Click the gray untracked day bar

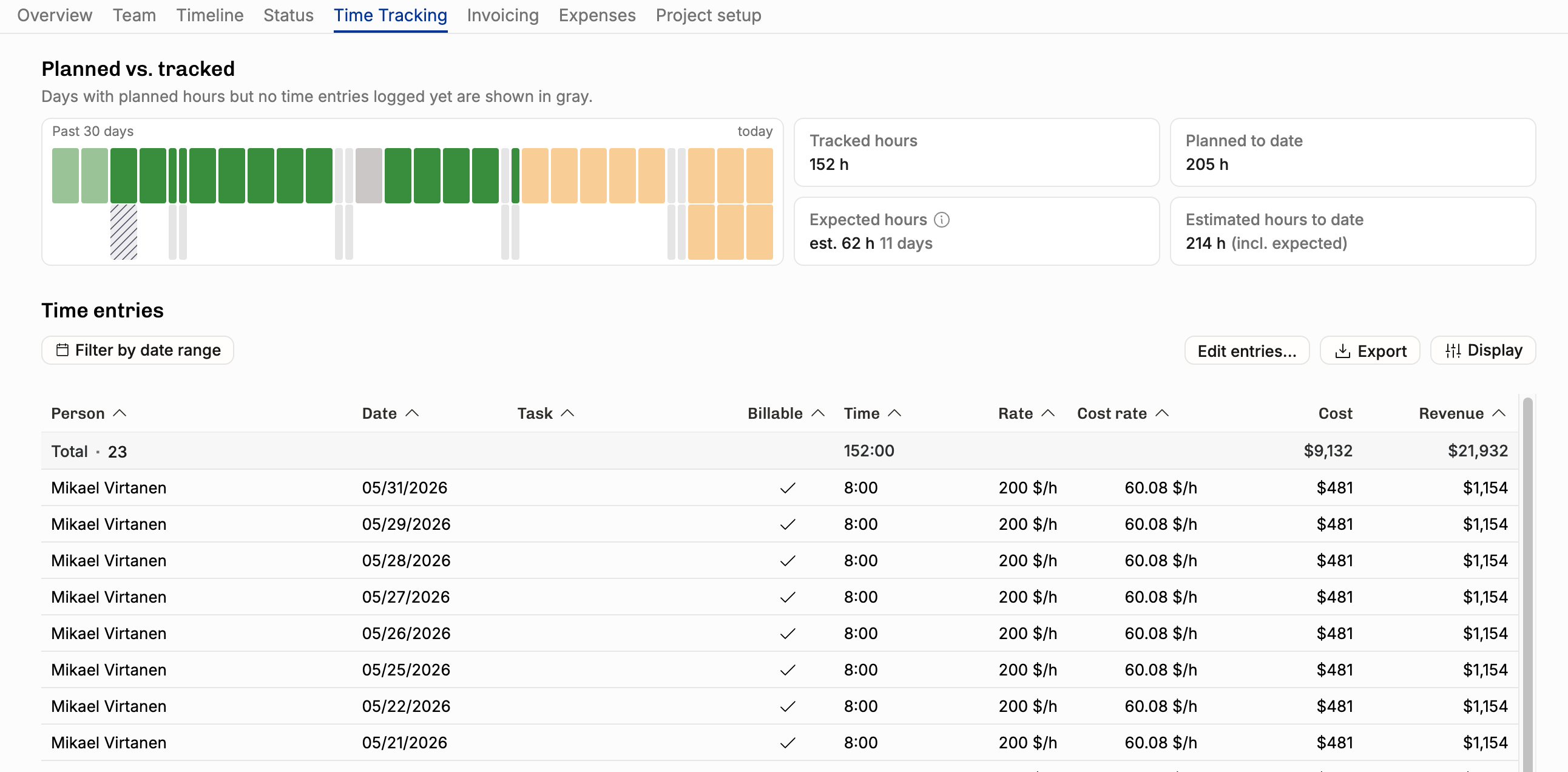(x=368, y=175)
